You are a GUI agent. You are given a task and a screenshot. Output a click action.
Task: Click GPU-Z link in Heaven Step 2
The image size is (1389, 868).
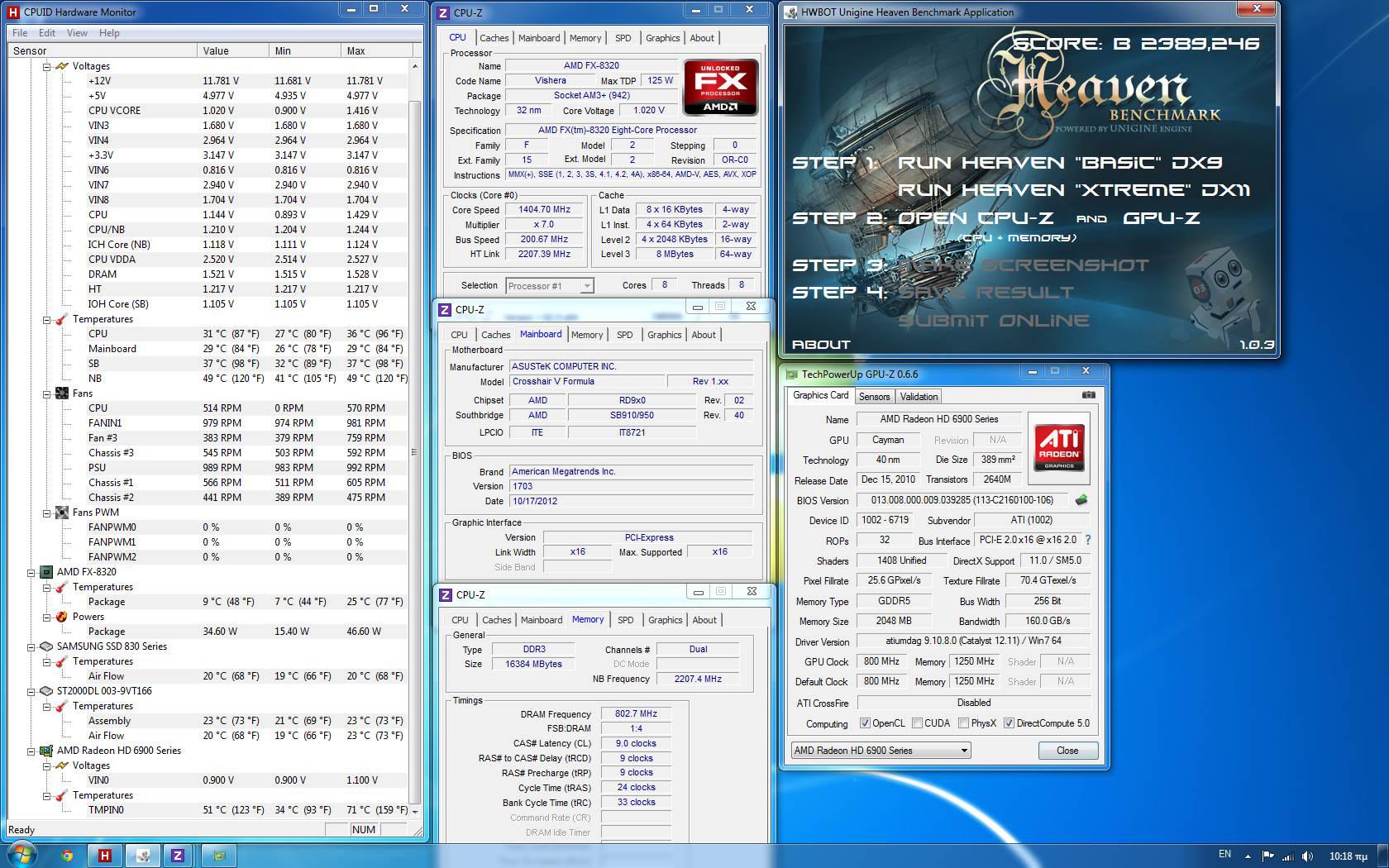[1162, 218]
